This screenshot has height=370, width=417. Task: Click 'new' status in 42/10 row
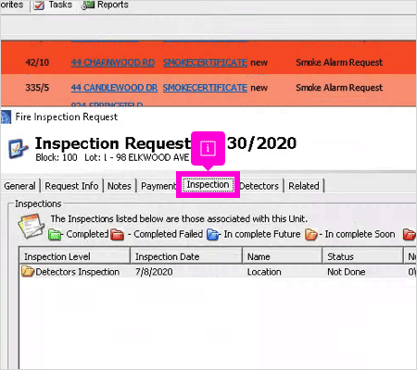(x=259, y=63)
